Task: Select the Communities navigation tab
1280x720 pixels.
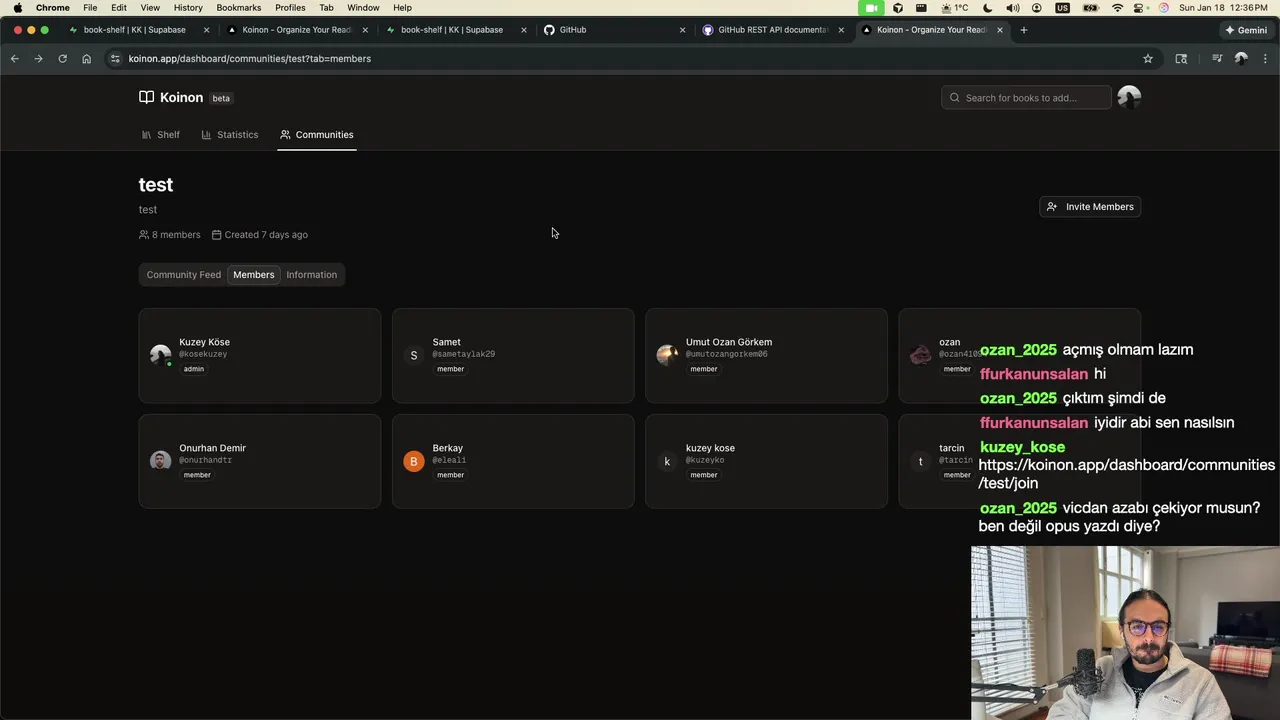Action: click(317, 135)
